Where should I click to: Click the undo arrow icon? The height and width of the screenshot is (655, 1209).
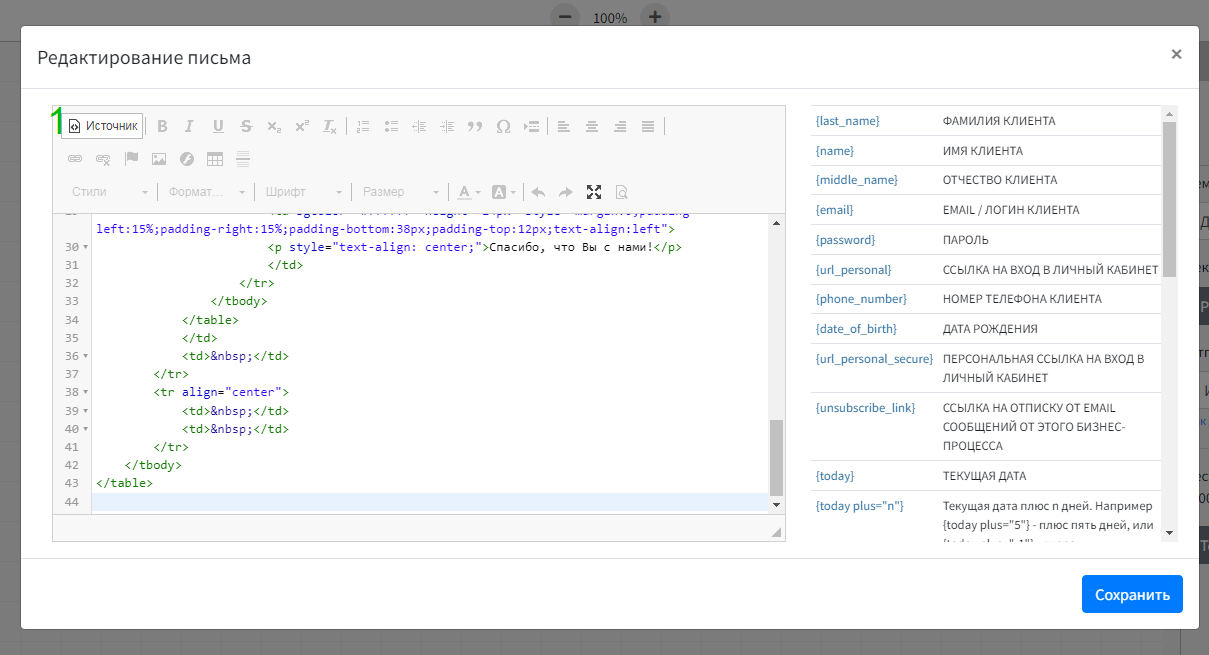pyautogui.click(x=538, y=192)
